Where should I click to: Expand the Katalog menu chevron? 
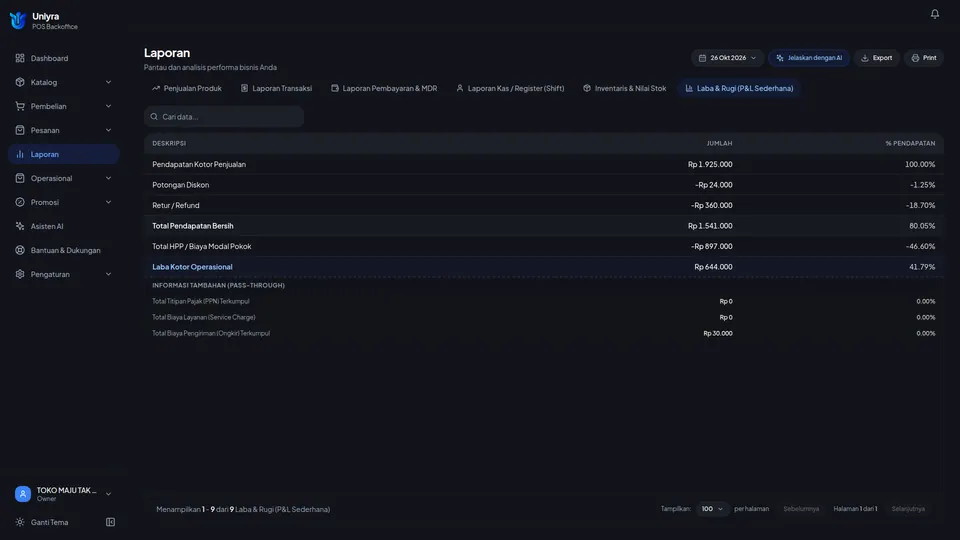coord(108,82)
